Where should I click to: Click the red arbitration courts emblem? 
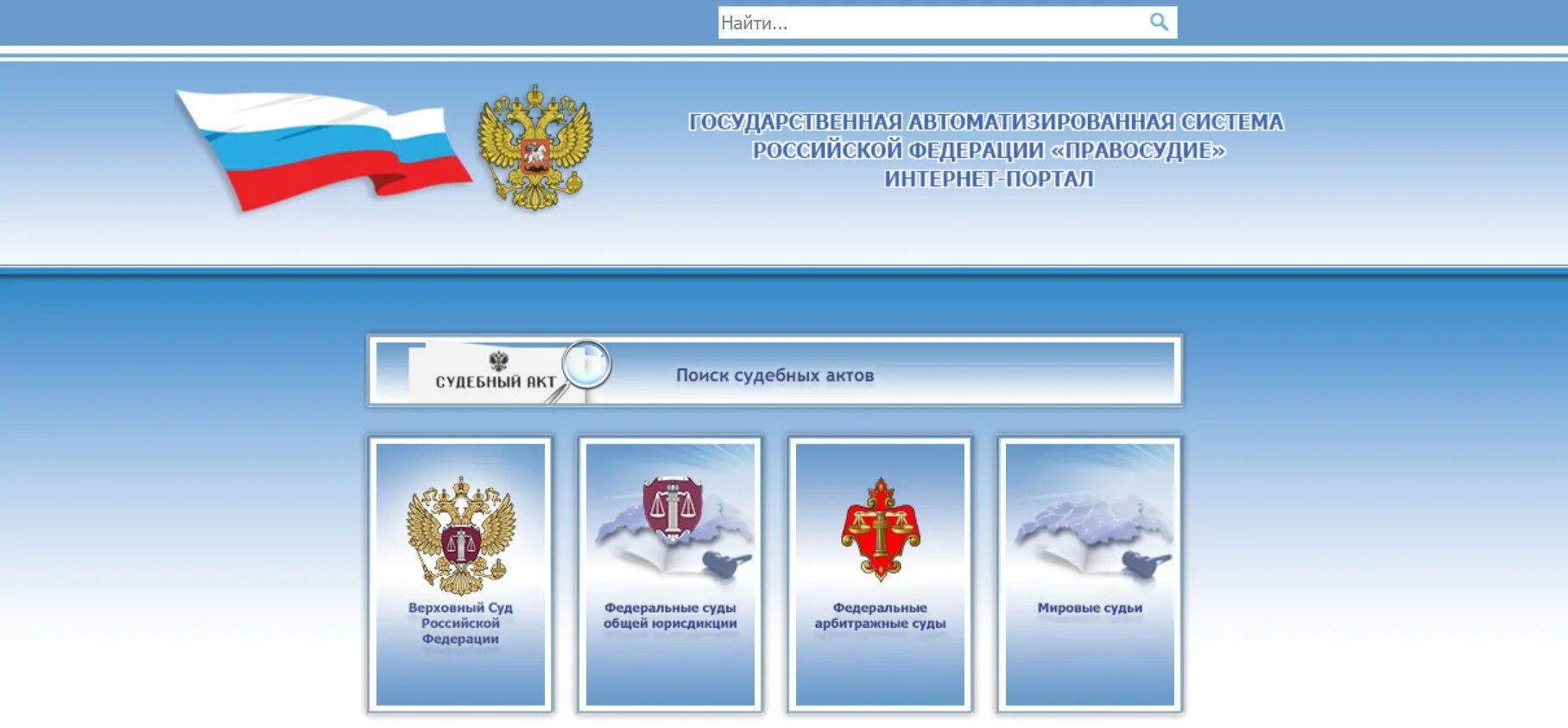coord(881,529)
